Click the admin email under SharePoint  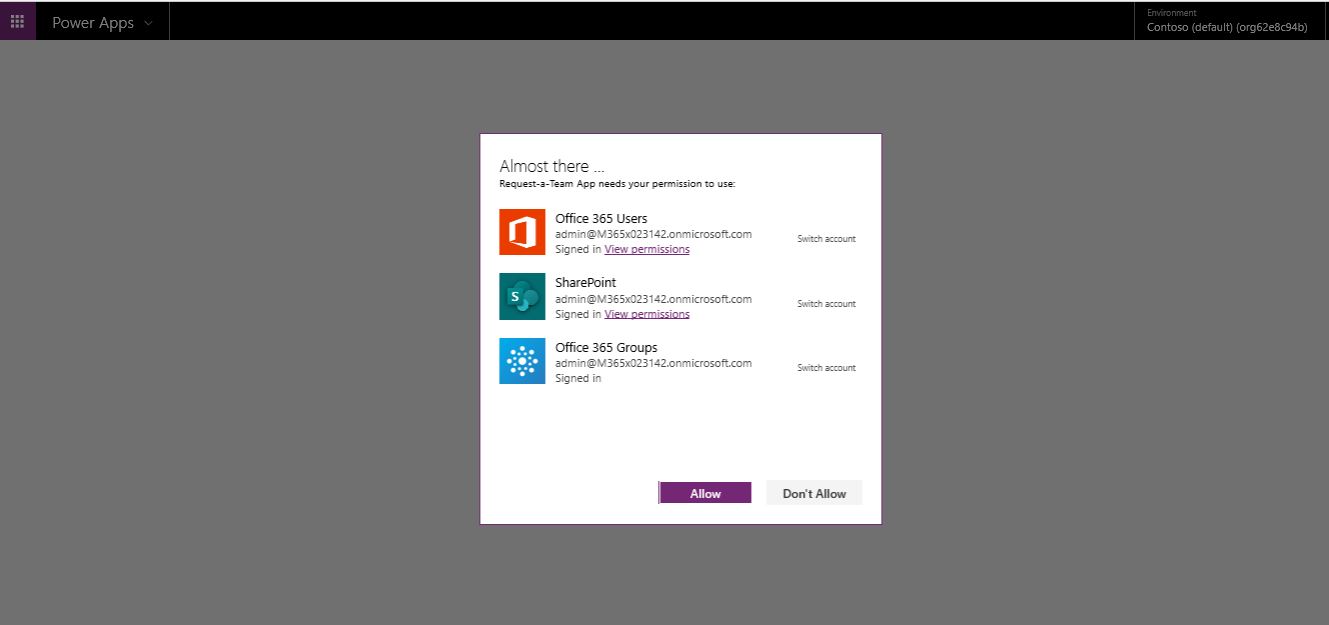click(x=653, y=299)
